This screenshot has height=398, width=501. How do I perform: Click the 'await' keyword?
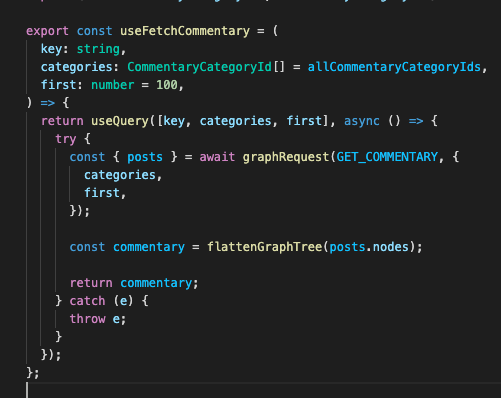(217, 157)
